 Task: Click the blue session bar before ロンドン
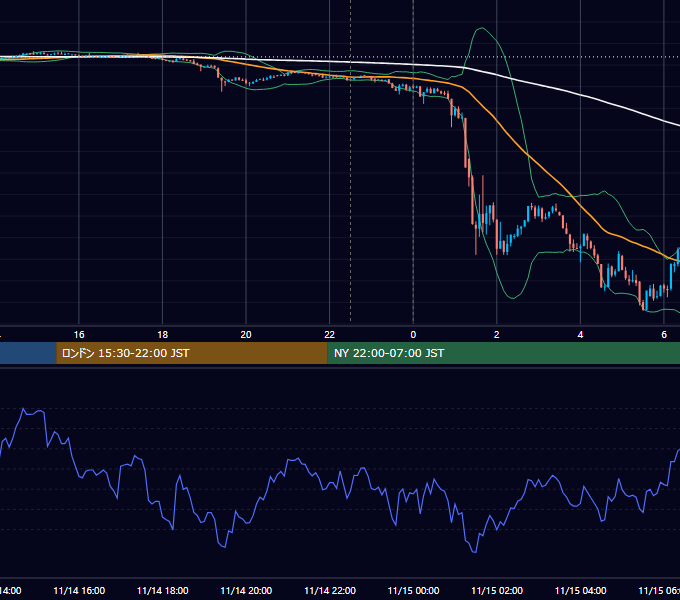tap(28, 353)
